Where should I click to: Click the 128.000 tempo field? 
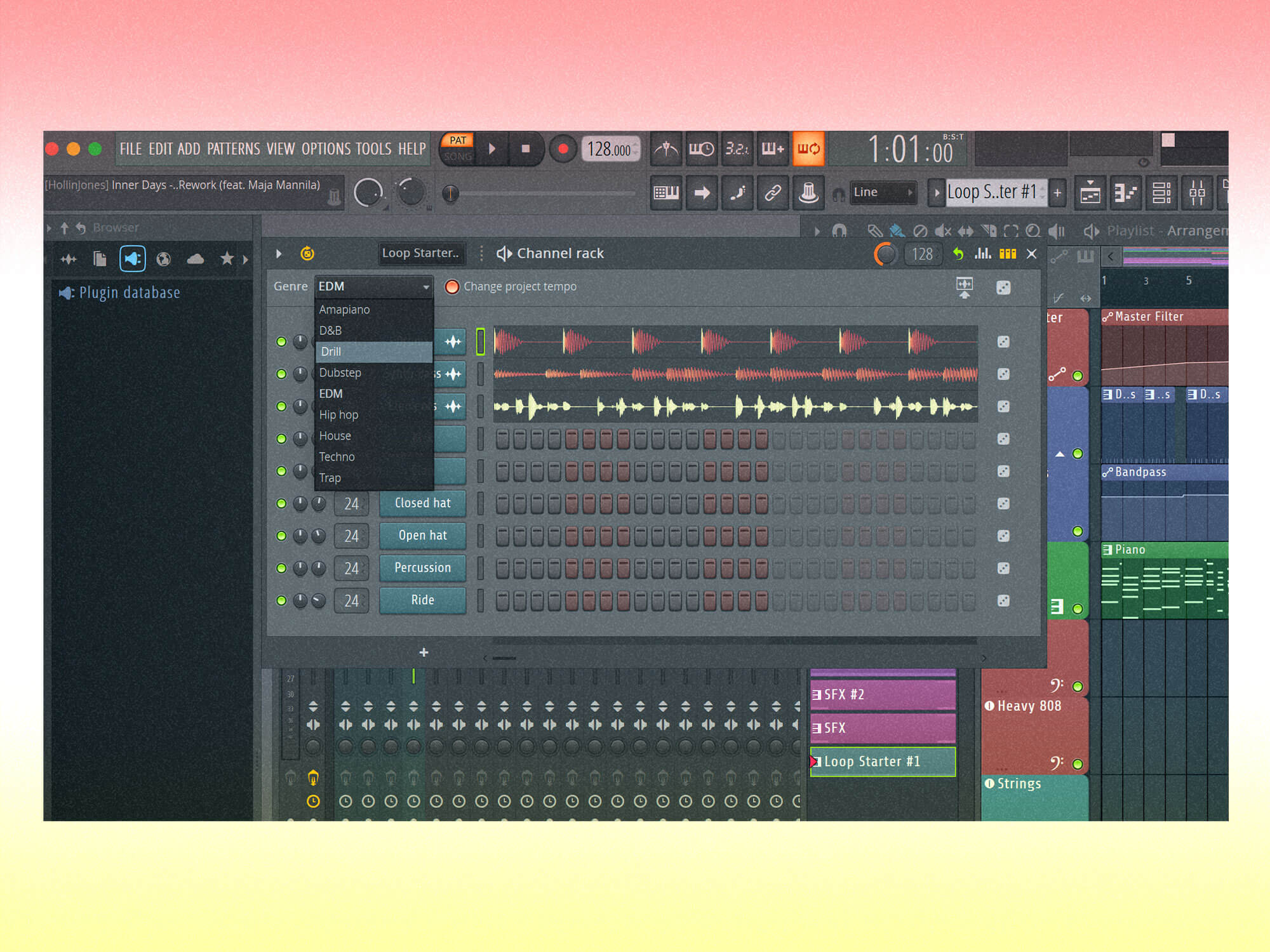(x=608, y=150)
